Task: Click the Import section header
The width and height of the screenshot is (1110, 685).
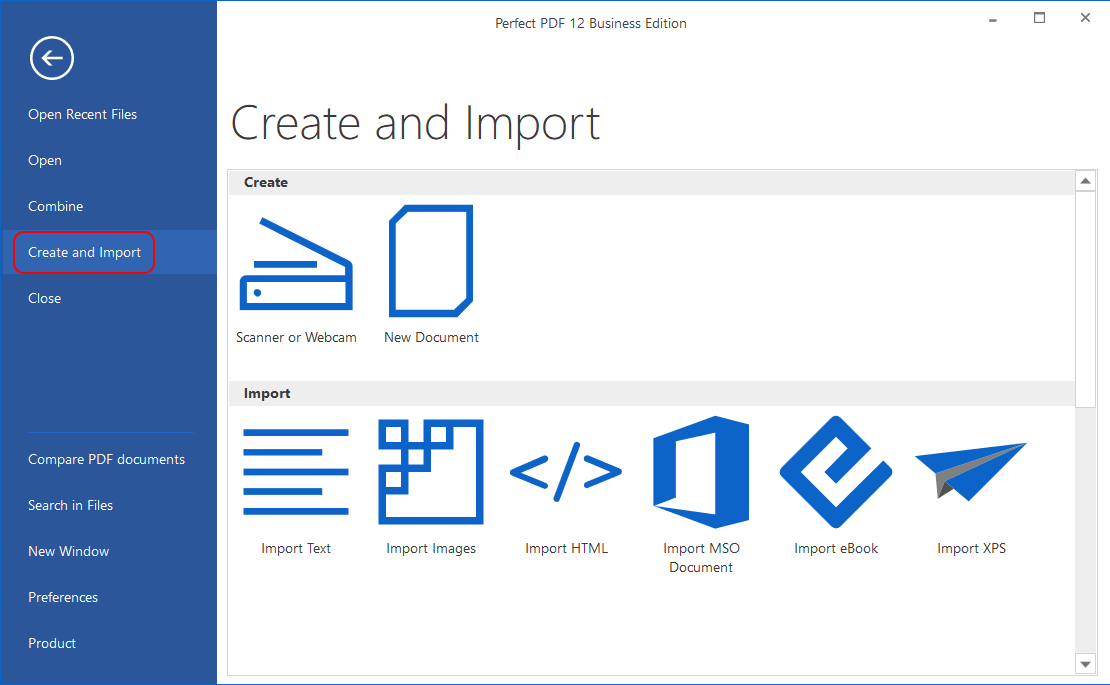Action: 651,393
